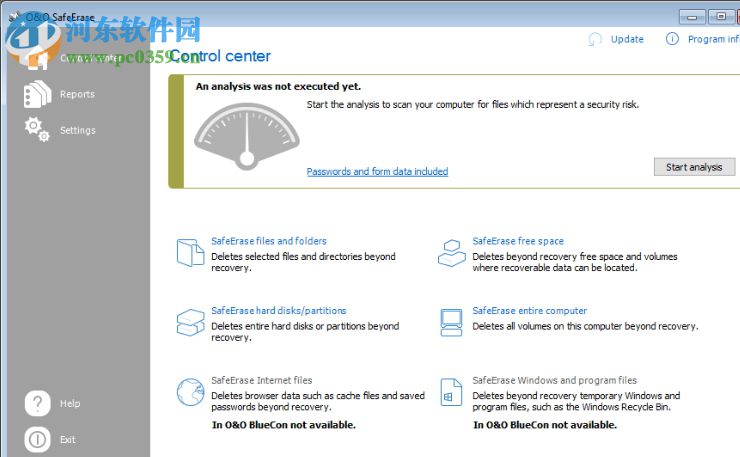Click the Help question mark icon
Image resolution: width=740 pixels, height=457 pixels.
[x=37, y=404]
